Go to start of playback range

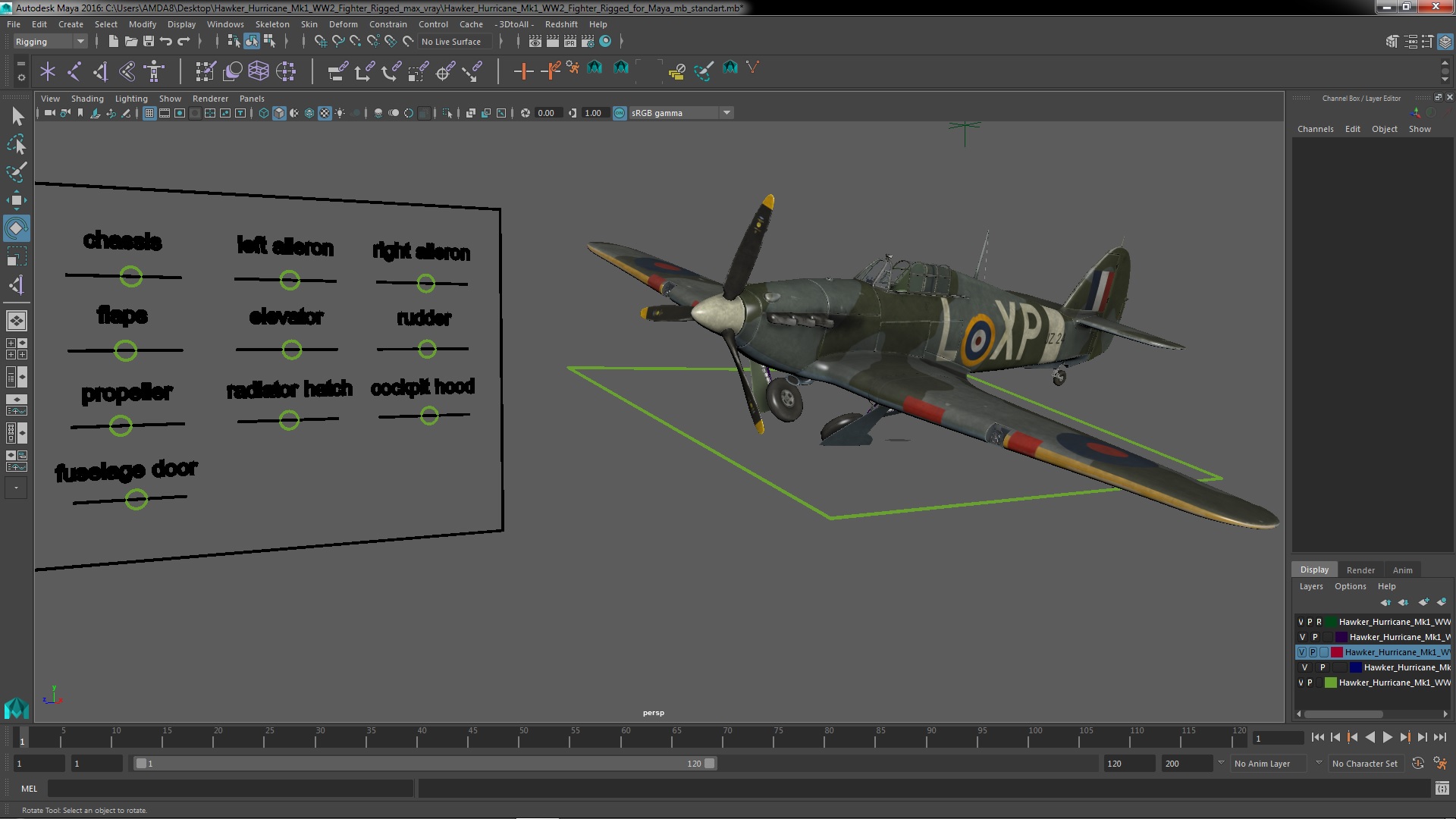pyautogui.click(x=1318, y=737)
